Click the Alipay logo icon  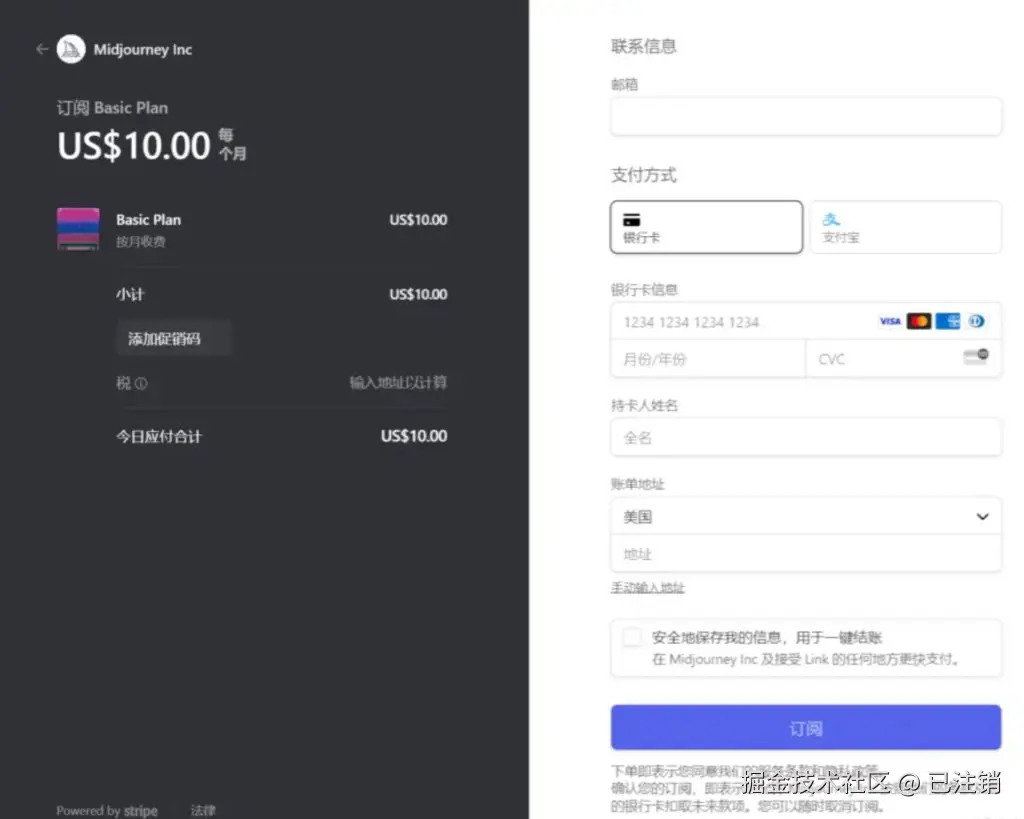[831, 219]
